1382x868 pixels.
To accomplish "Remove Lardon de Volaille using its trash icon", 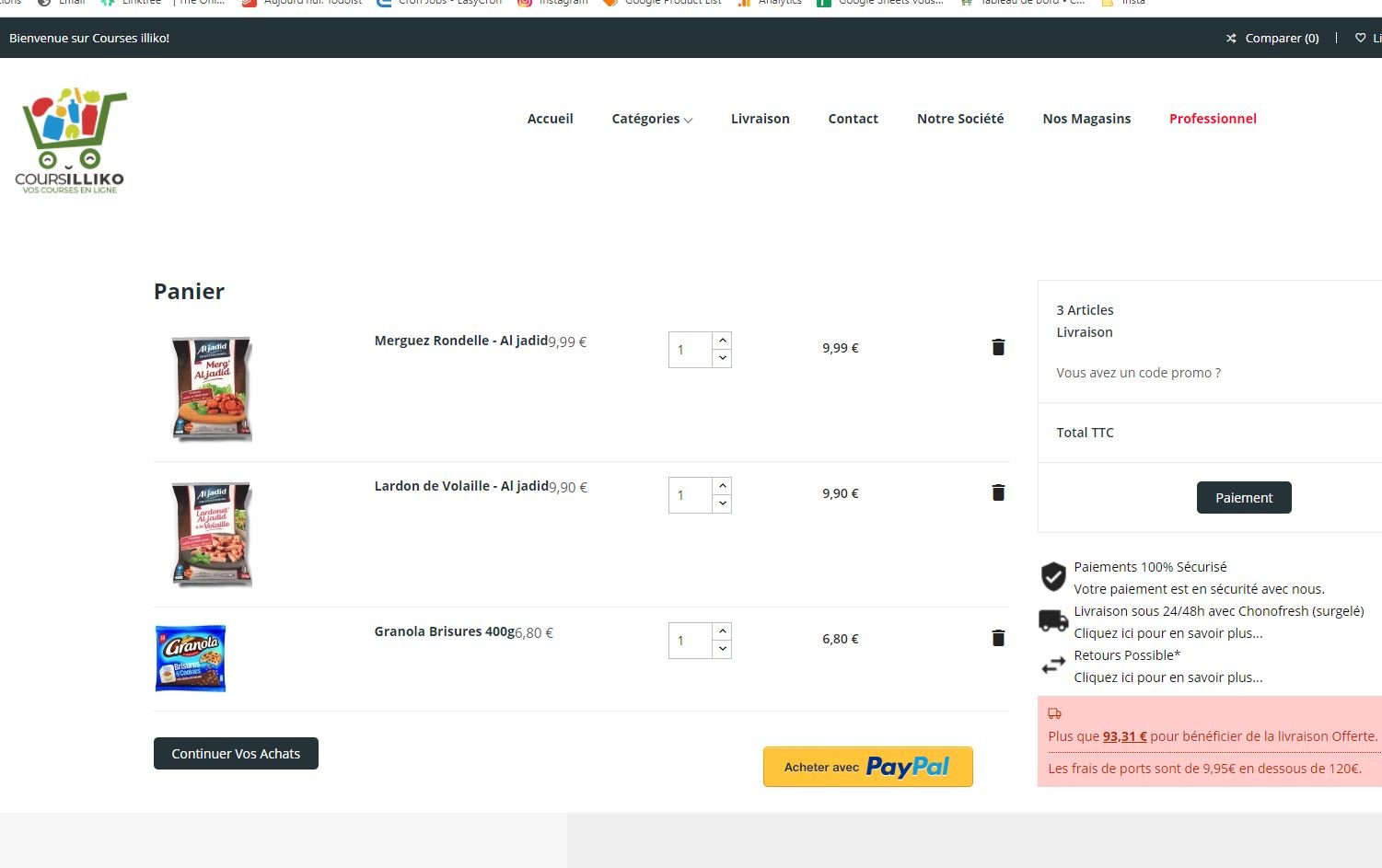I will 998,492.
